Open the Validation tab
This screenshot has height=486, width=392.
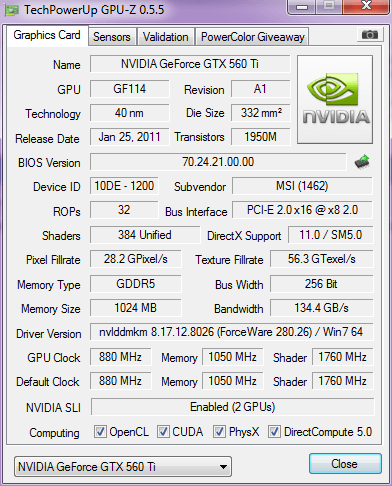point(166,37)
